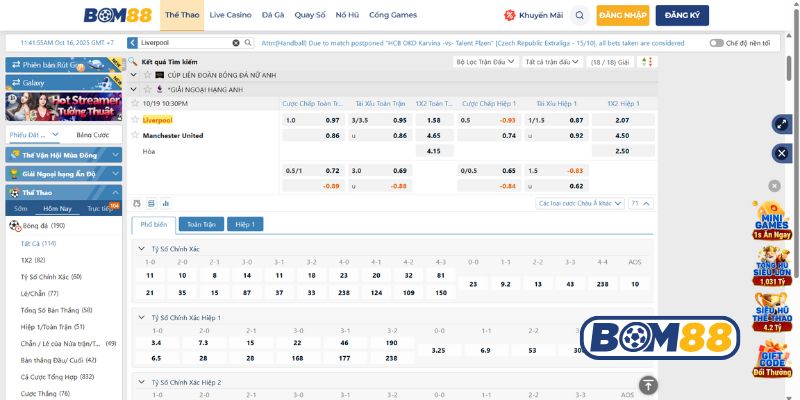
Task: Click the red-green sort arrows icon
Action: click(x=646, y=62)
